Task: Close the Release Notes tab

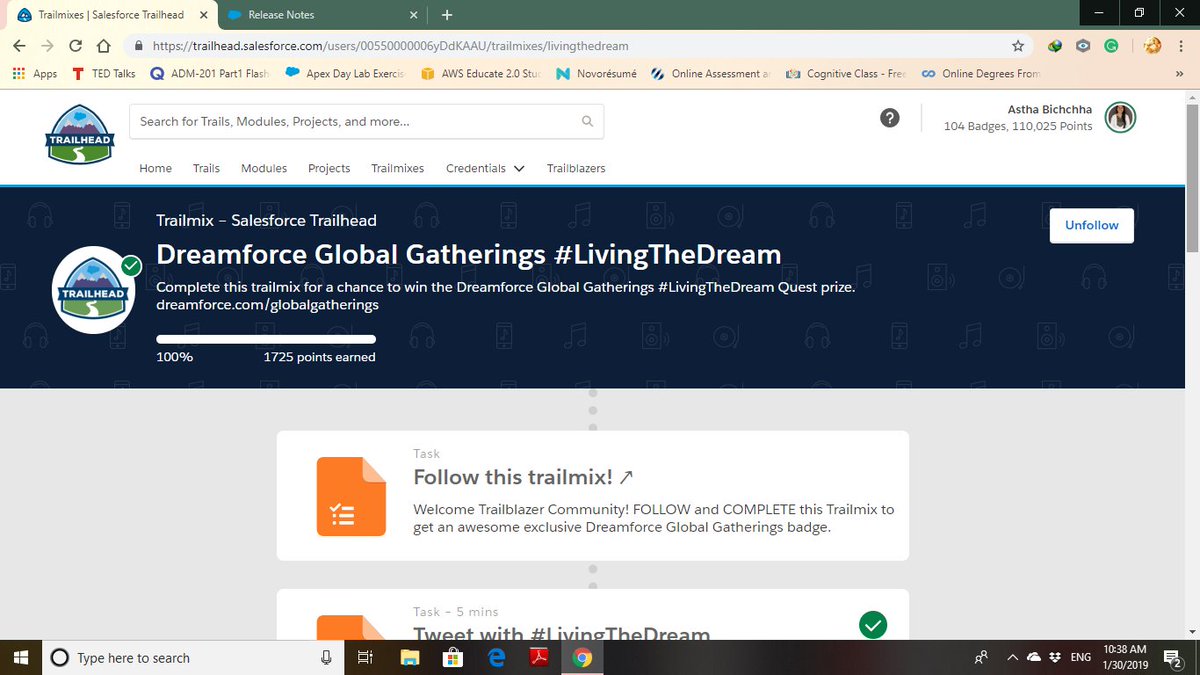Action: coord(413,15)
